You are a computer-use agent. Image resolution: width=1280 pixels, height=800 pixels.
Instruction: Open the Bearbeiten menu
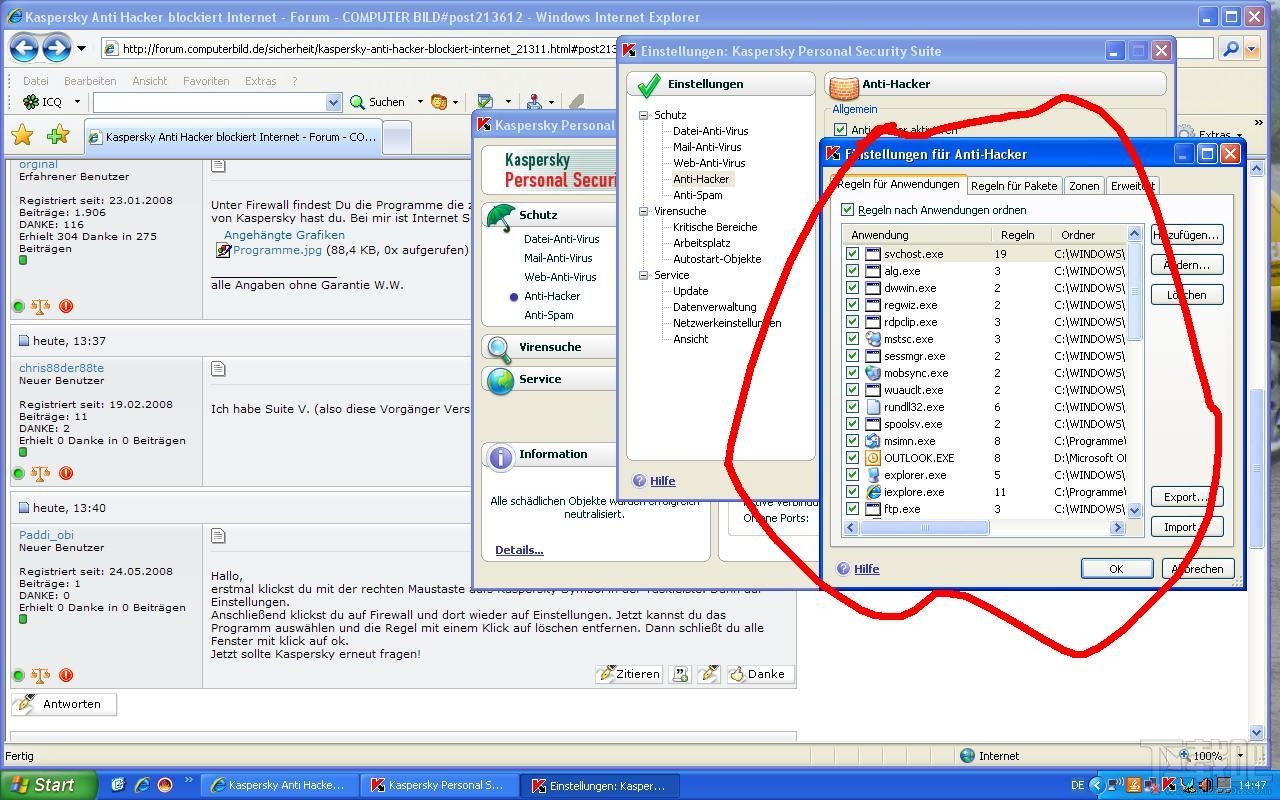(x=90, y=81)
